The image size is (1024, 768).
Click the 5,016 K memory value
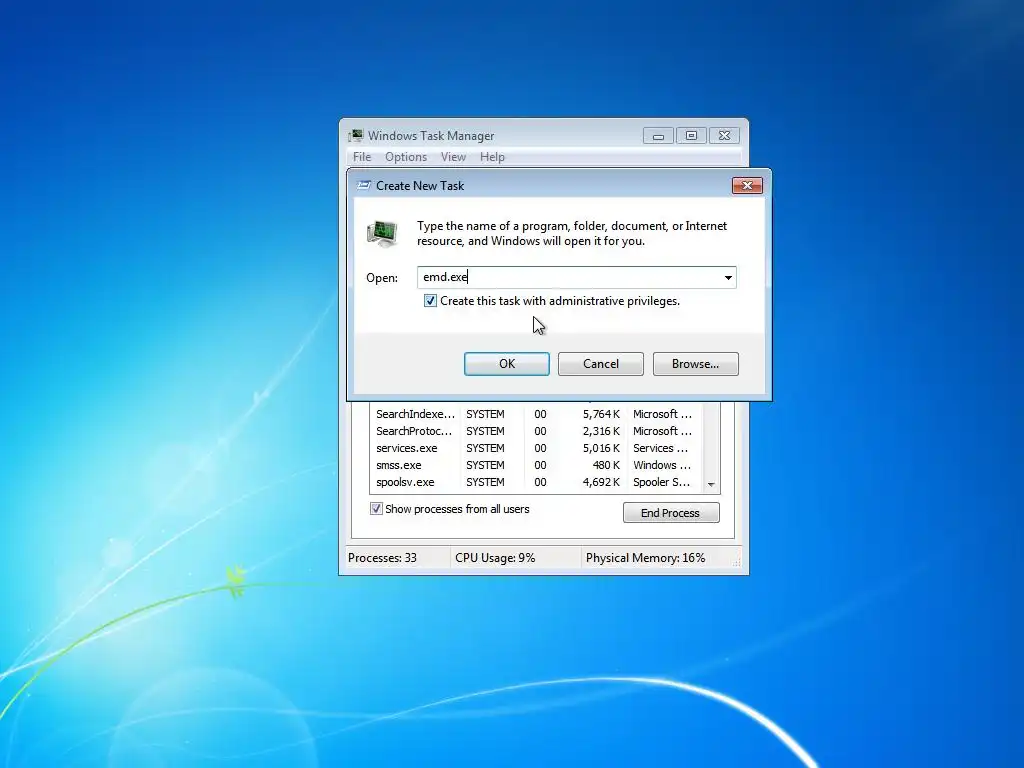coord(601,448)
